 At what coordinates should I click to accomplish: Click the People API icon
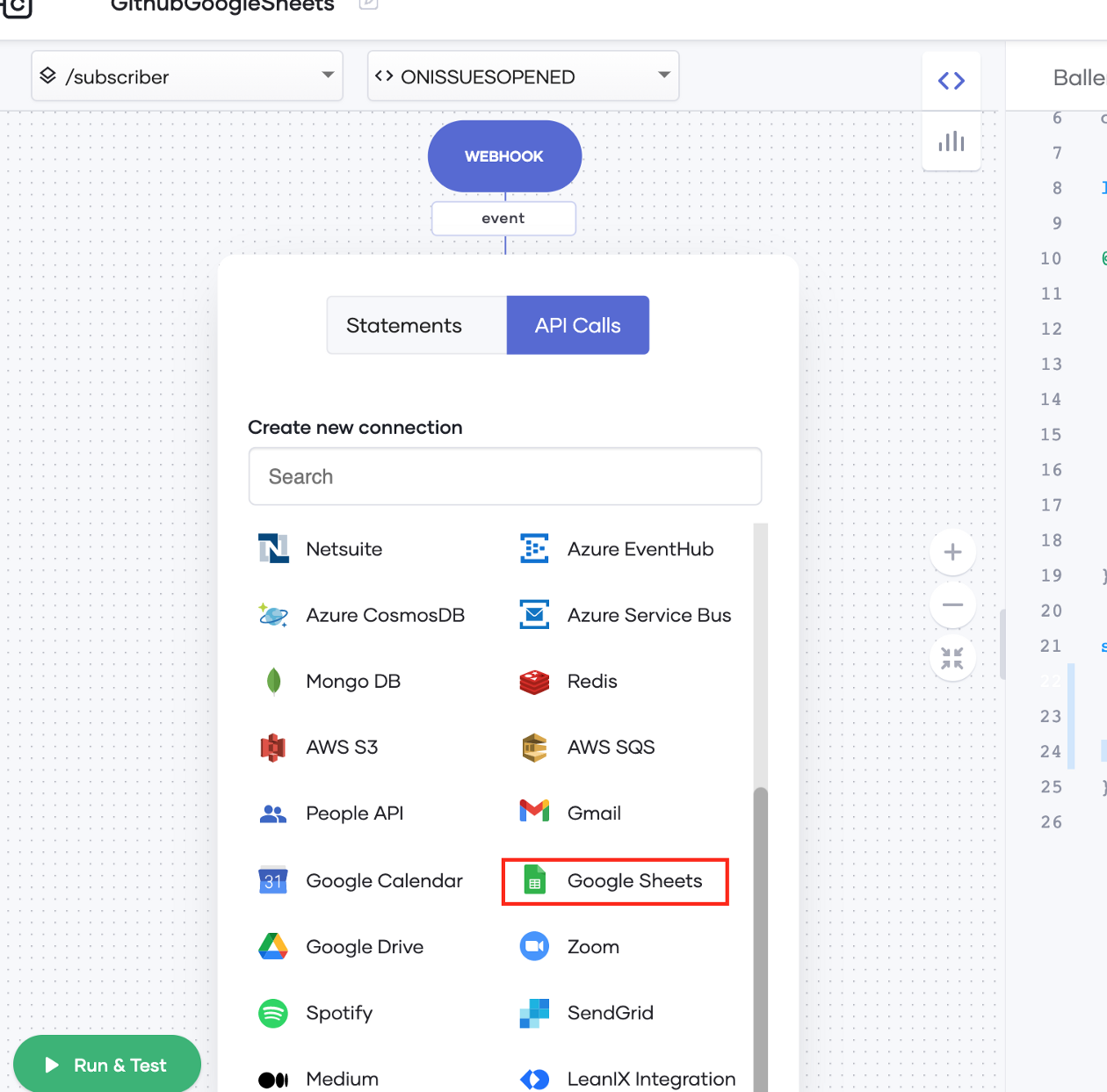point(273,814)
